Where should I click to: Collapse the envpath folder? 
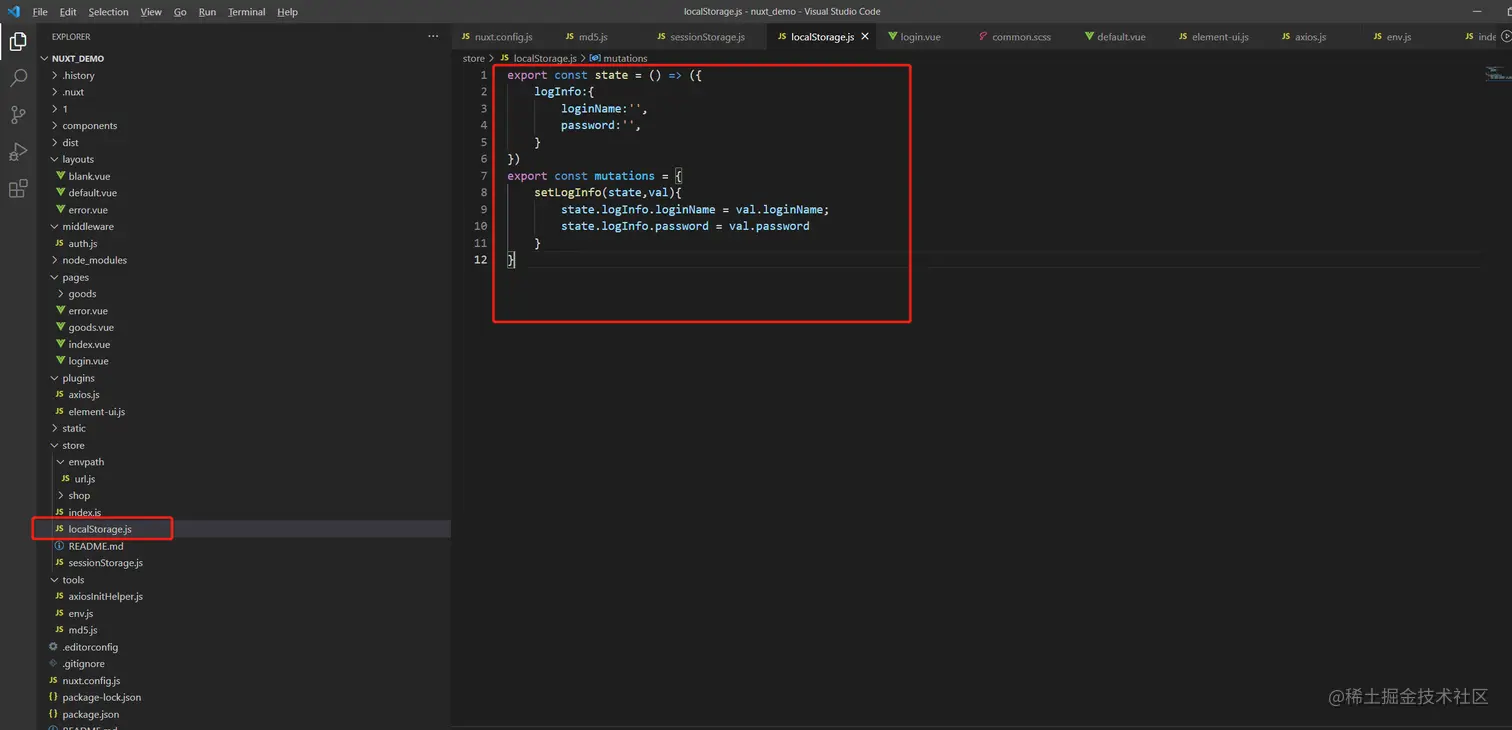(x=86, y=462)
